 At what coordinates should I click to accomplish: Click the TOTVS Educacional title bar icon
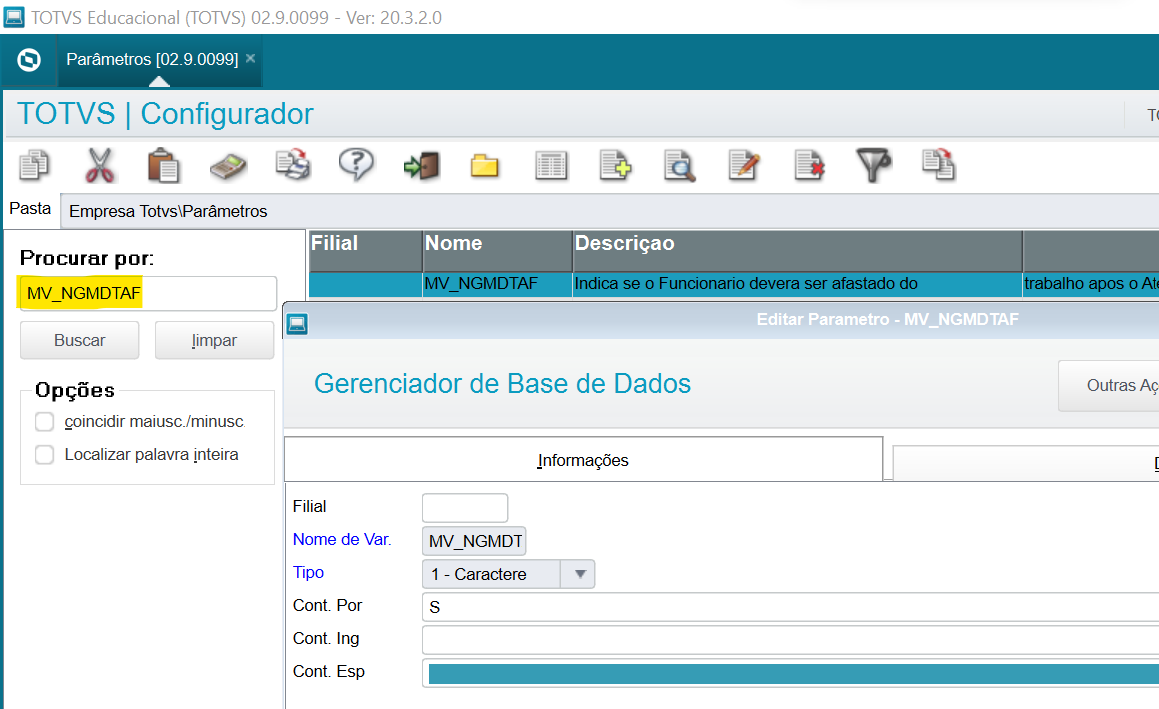click(x=14, y=16)
